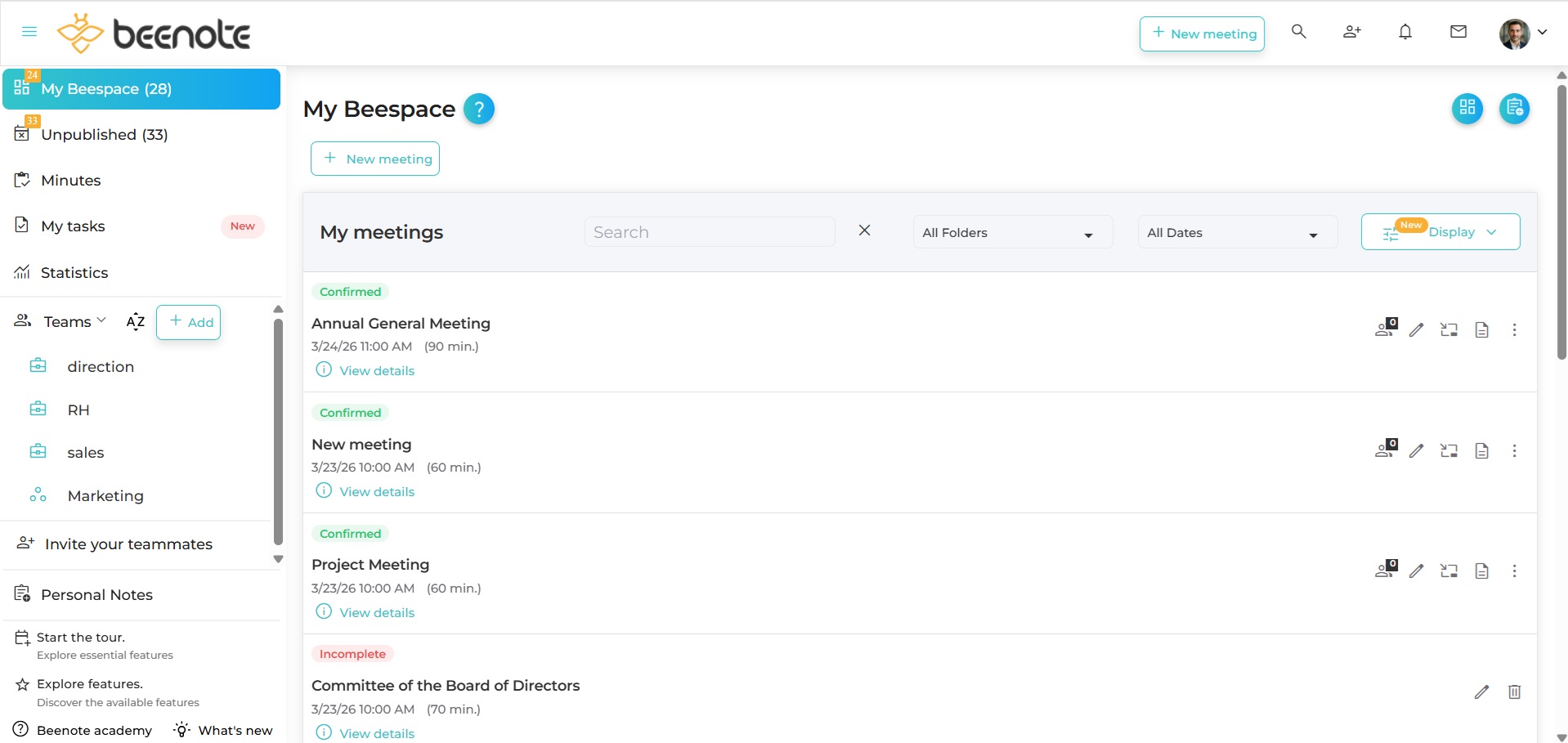1568x743 pixels.
Task: Open the All Dates filter dropdown
Action: 1237,233
